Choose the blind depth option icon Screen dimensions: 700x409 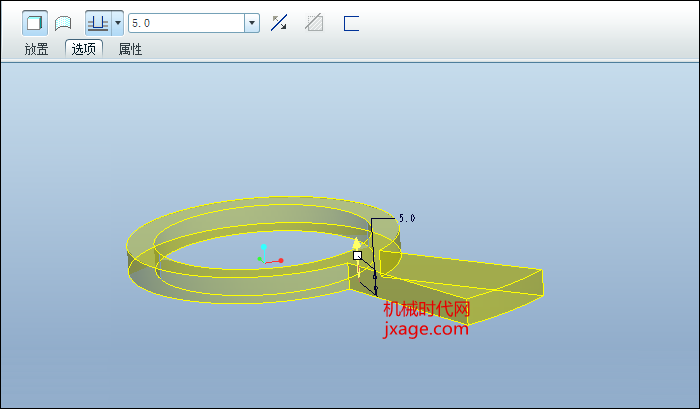[98, 23]
